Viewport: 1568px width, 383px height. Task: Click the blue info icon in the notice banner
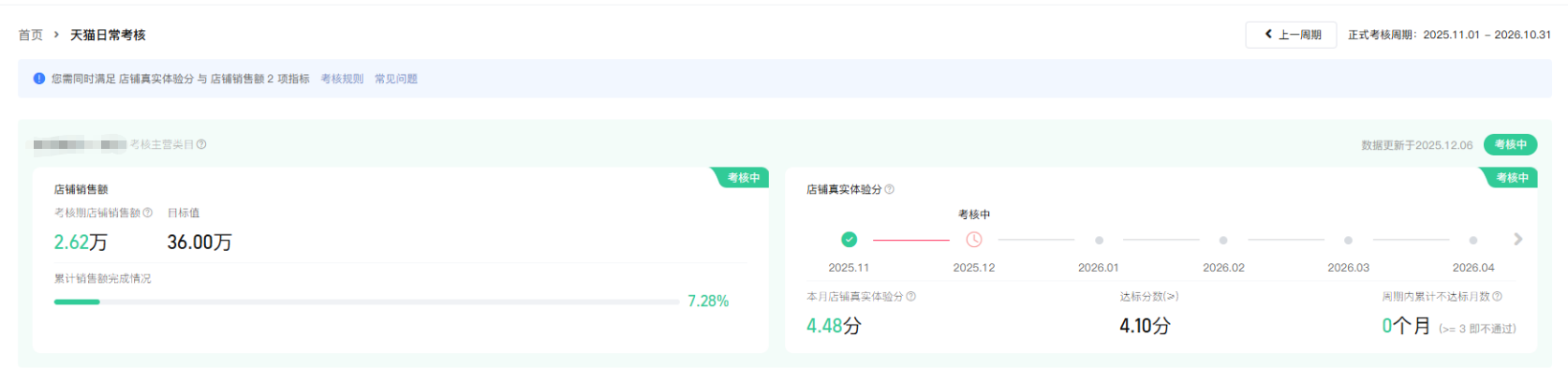point(39,79)
